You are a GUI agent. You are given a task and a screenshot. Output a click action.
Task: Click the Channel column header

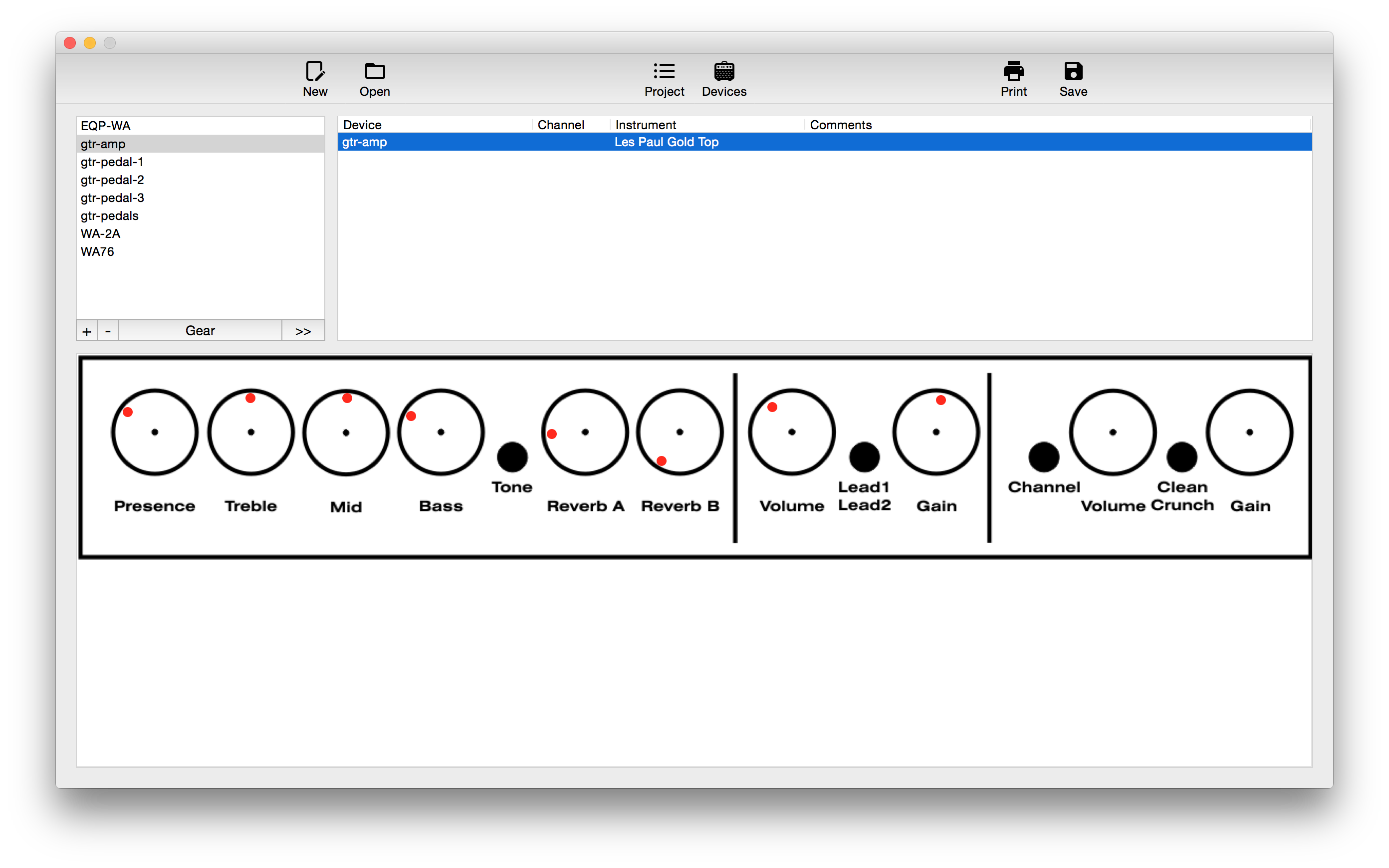point(571,125)
